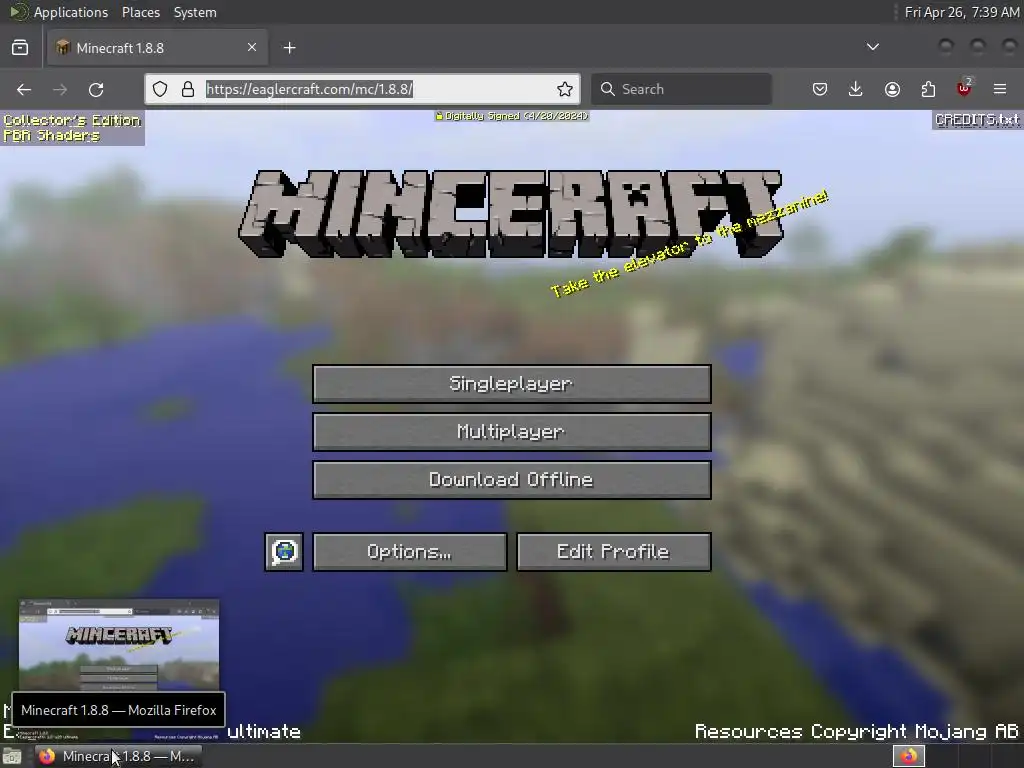The height and width of the screenshot is (768, 1024).
Task: Open a new browser tab
Action: pyautogui.click(x=289, y=48)
